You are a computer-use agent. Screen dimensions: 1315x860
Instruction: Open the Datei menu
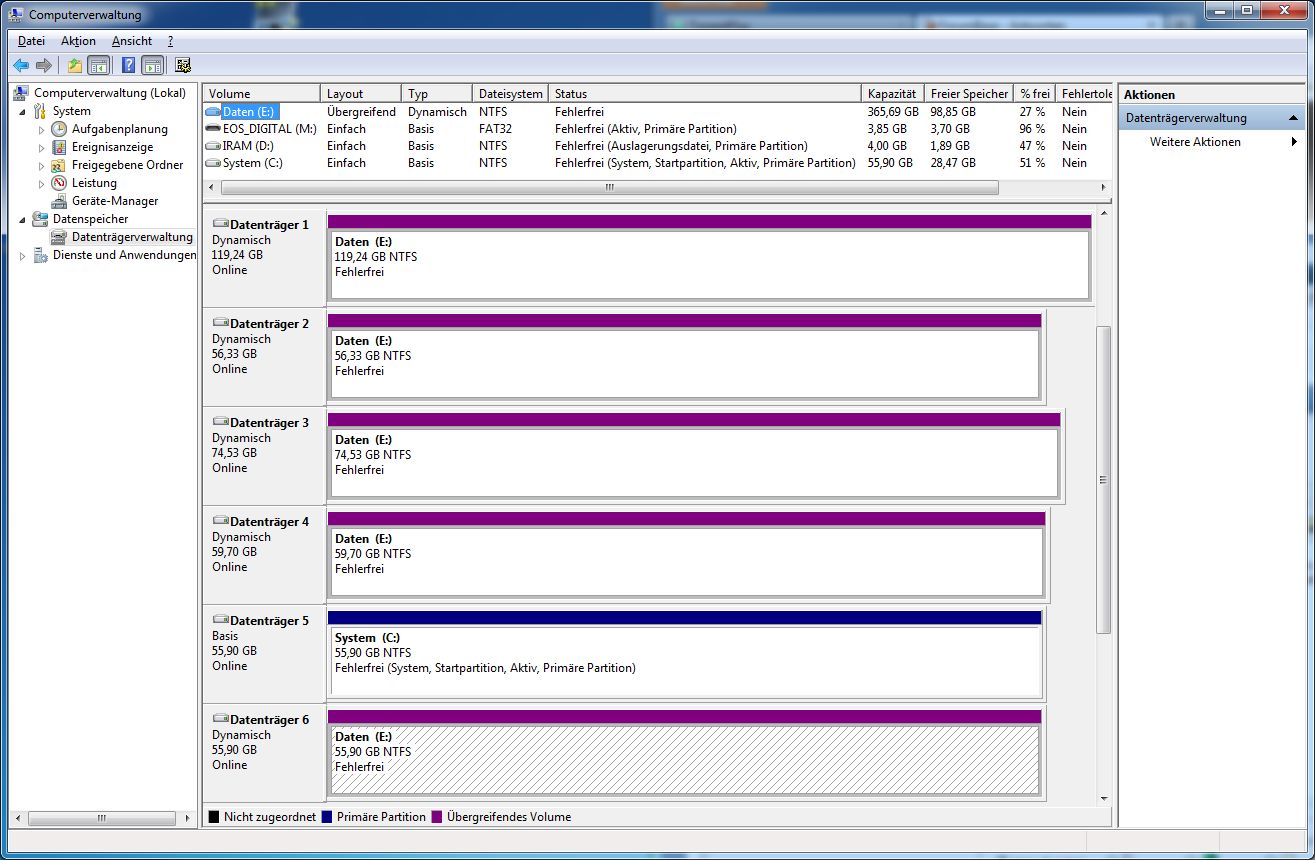31,41
